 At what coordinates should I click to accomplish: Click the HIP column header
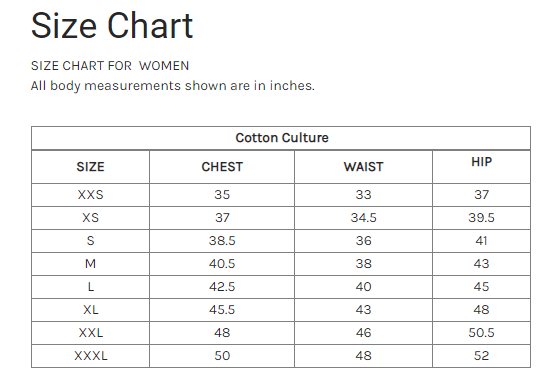(x=481, y=162)
